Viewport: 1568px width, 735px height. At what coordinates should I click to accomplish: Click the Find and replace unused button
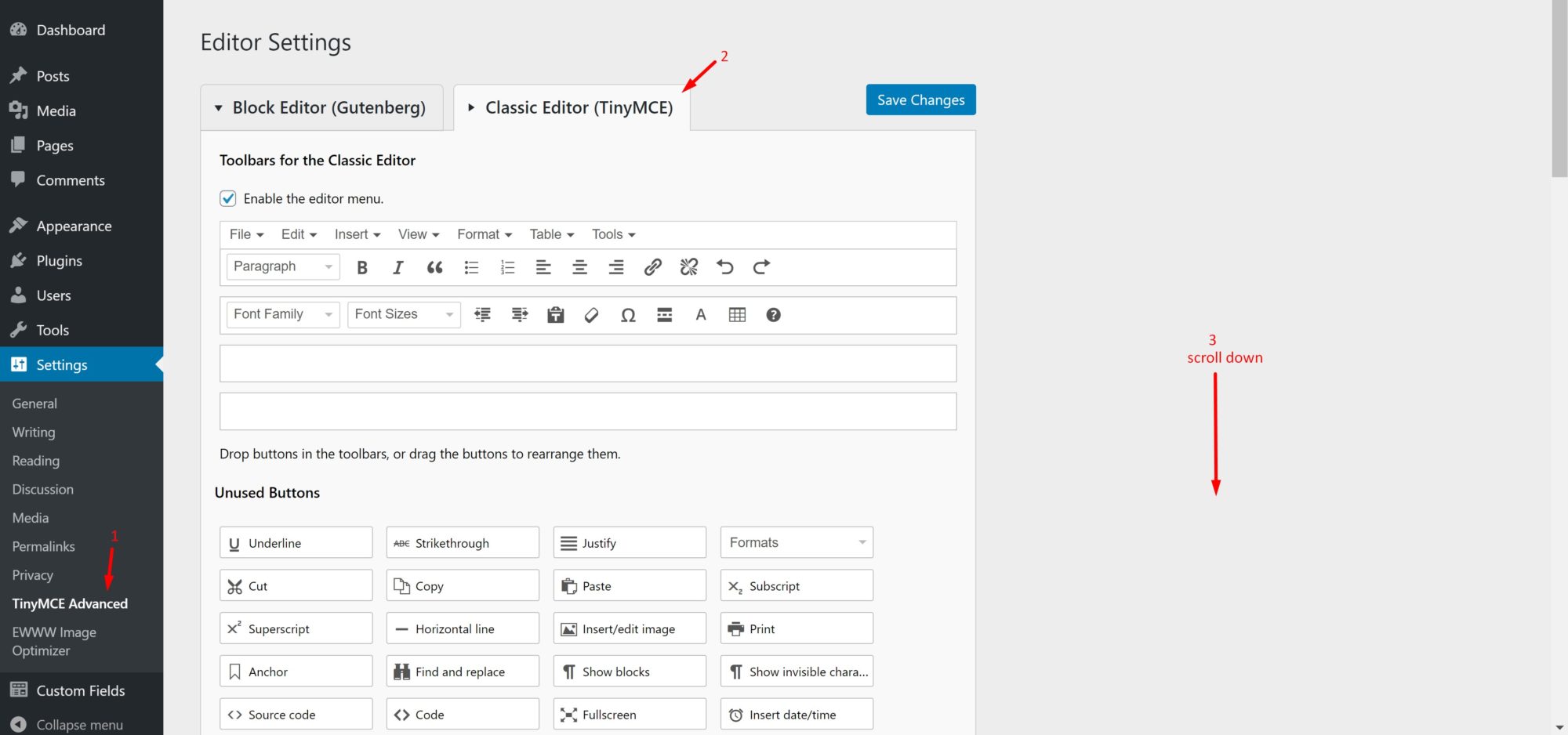tap(463, 672)
